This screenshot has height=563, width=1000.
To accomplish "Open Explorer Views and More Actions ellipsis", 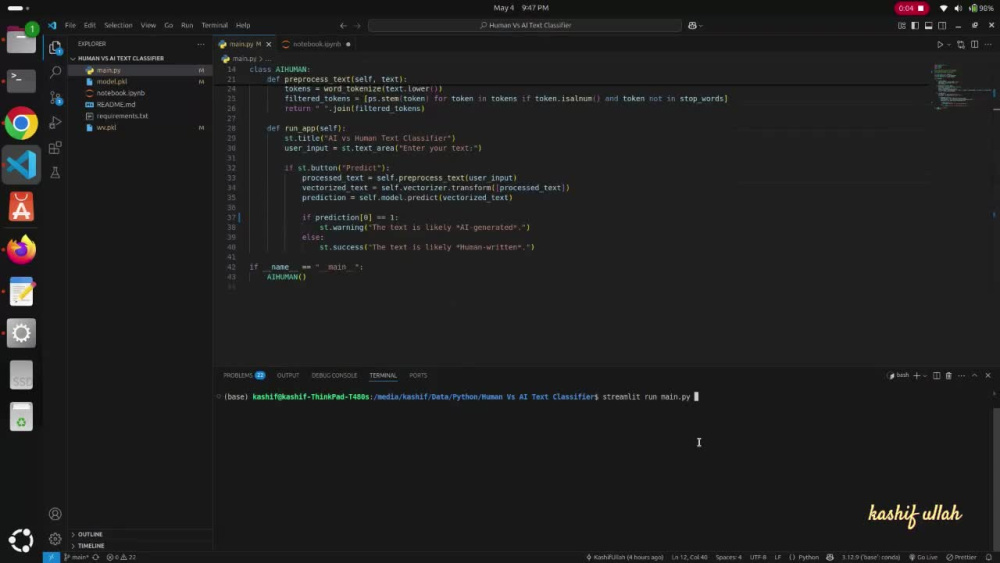I will [201, 44].
